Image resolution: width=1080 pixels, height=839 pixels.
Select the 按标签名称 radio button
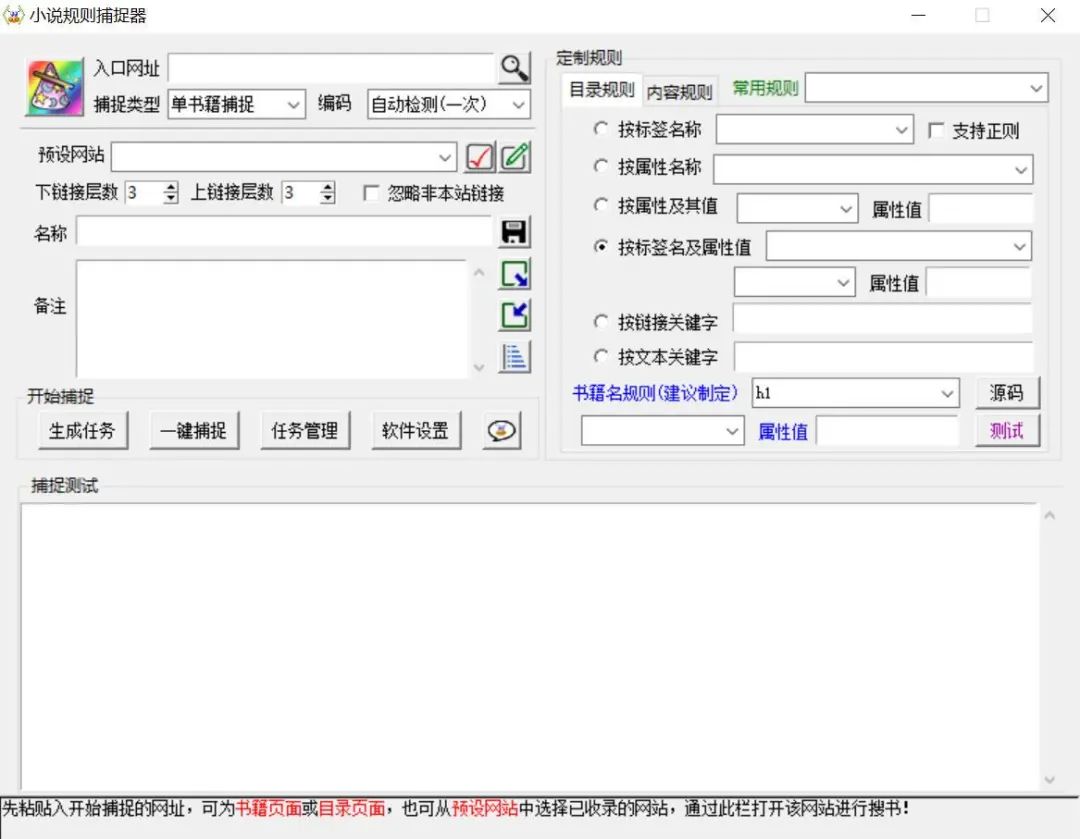click(x=601, y=129)
